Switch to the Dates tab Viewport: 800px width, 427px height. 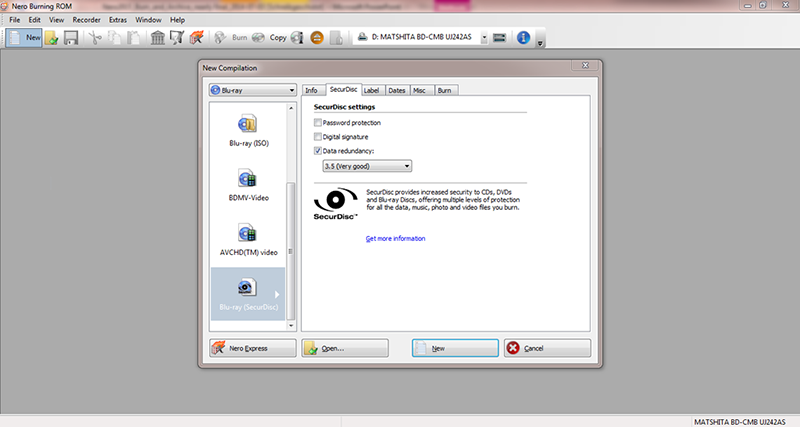click(396, 90)
